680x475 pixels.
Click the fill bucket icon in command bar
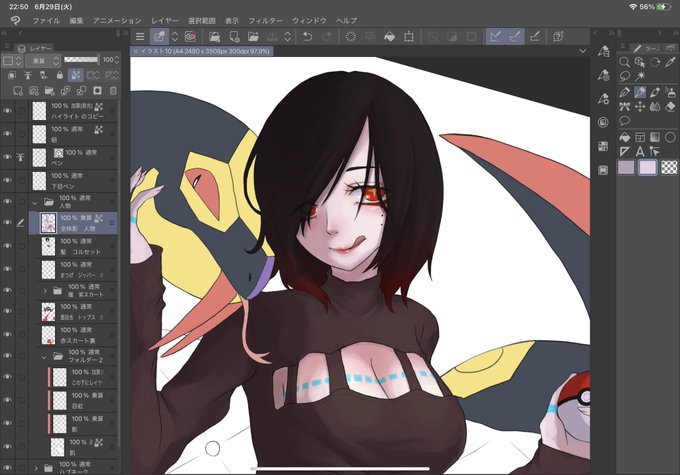[x=389, y=37]
